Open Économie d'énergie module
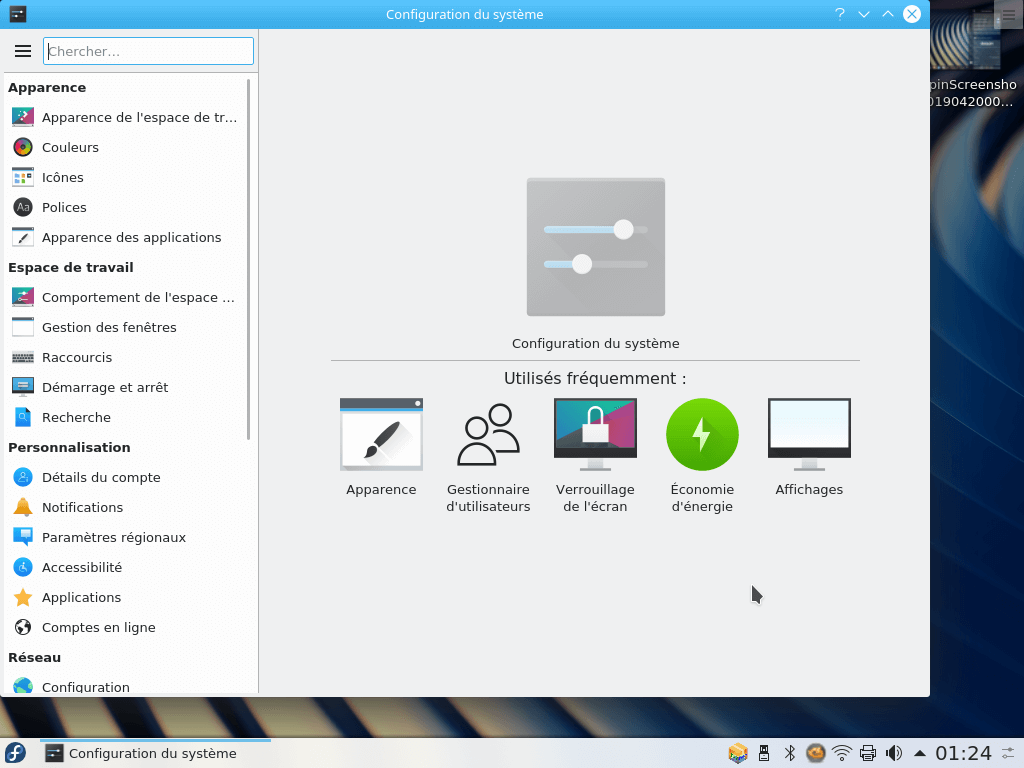Screen dimensions: 1024x768 [x=702, y=456]
